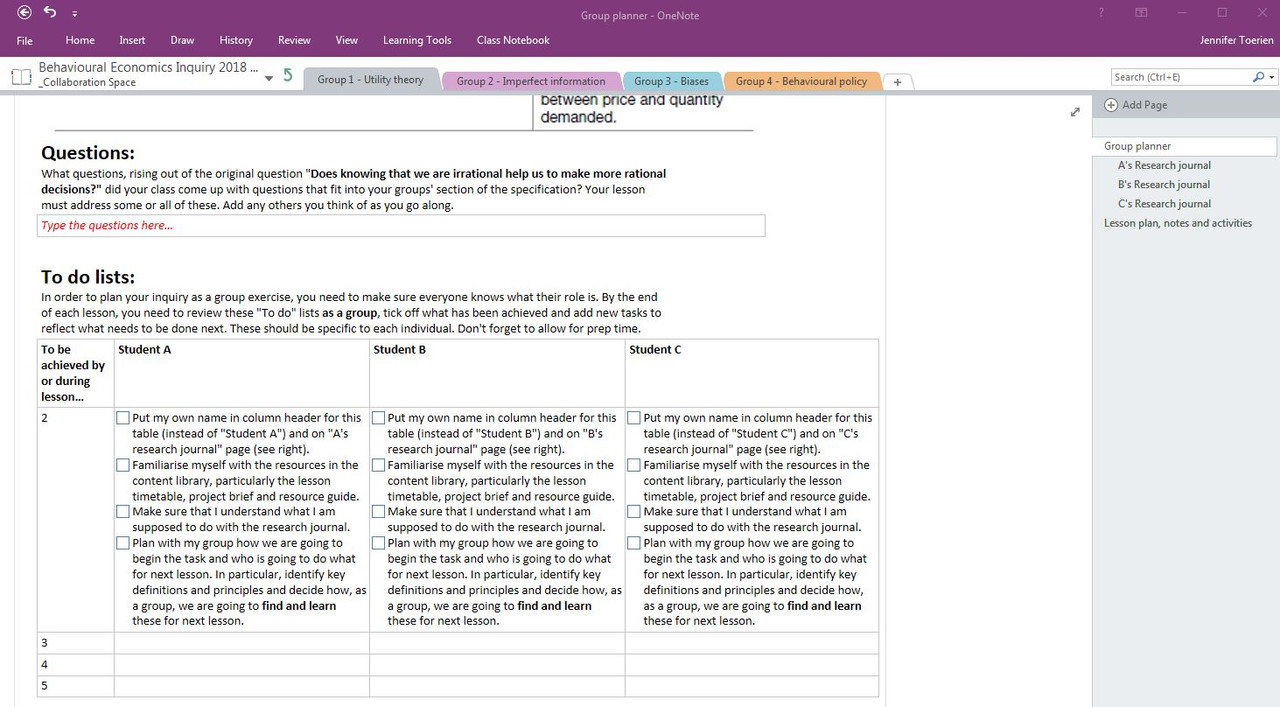Tick Student C 'Make sure that I understand' checkbox
Screen dimensions: 1280x707
[x=634, y=511]
